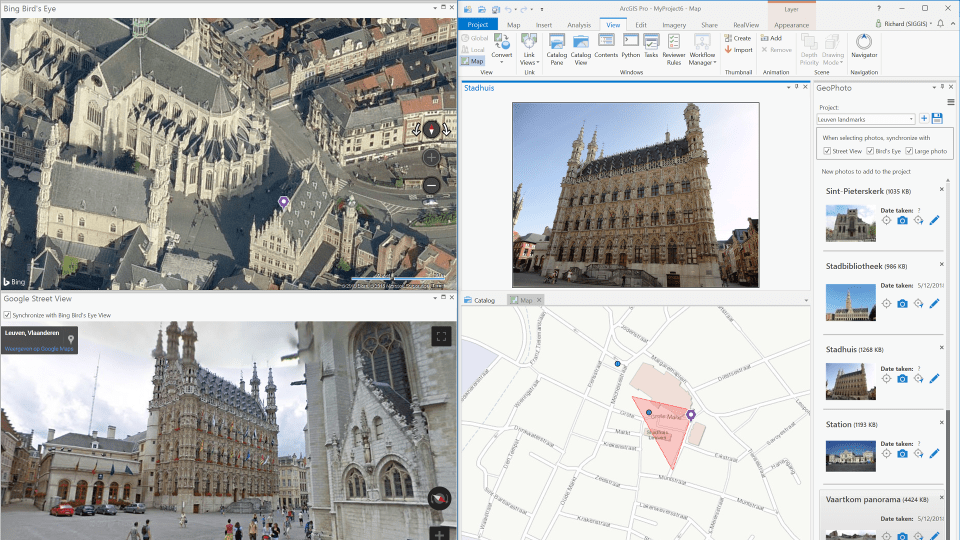
Task: Open the Python window
Action: click(631, 46)
